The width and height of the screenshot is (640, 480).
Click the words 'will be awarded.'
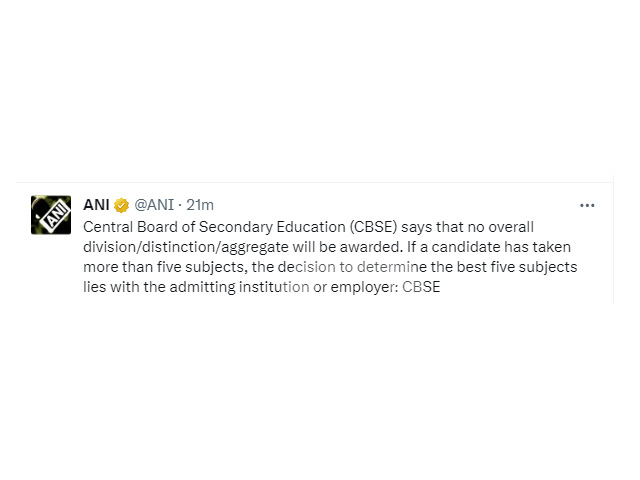coord(348,247)
